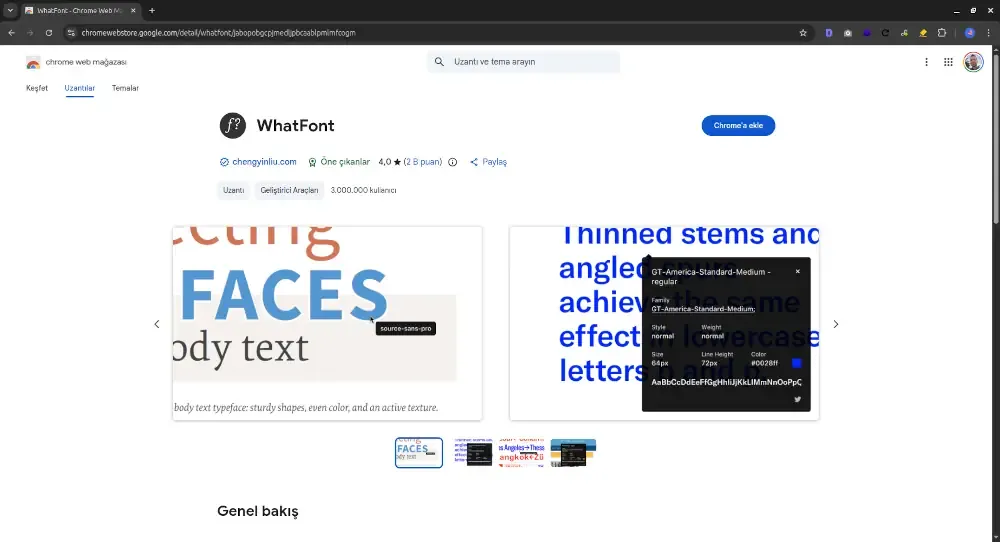
Task: Open the 2 B puan ratings link
Action: click(x=423, y=162)
